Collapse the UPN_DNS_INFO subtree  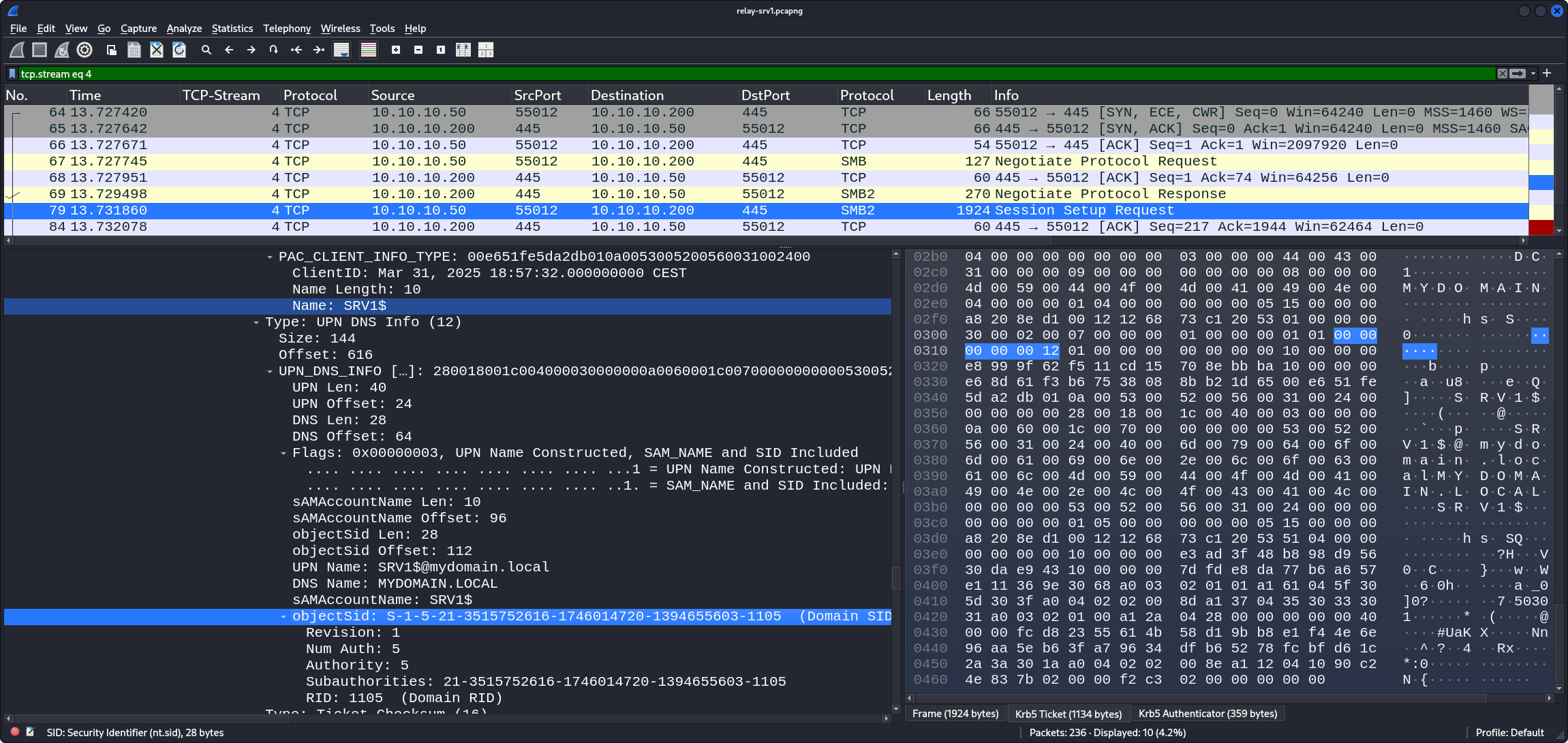tap(270, 371)
